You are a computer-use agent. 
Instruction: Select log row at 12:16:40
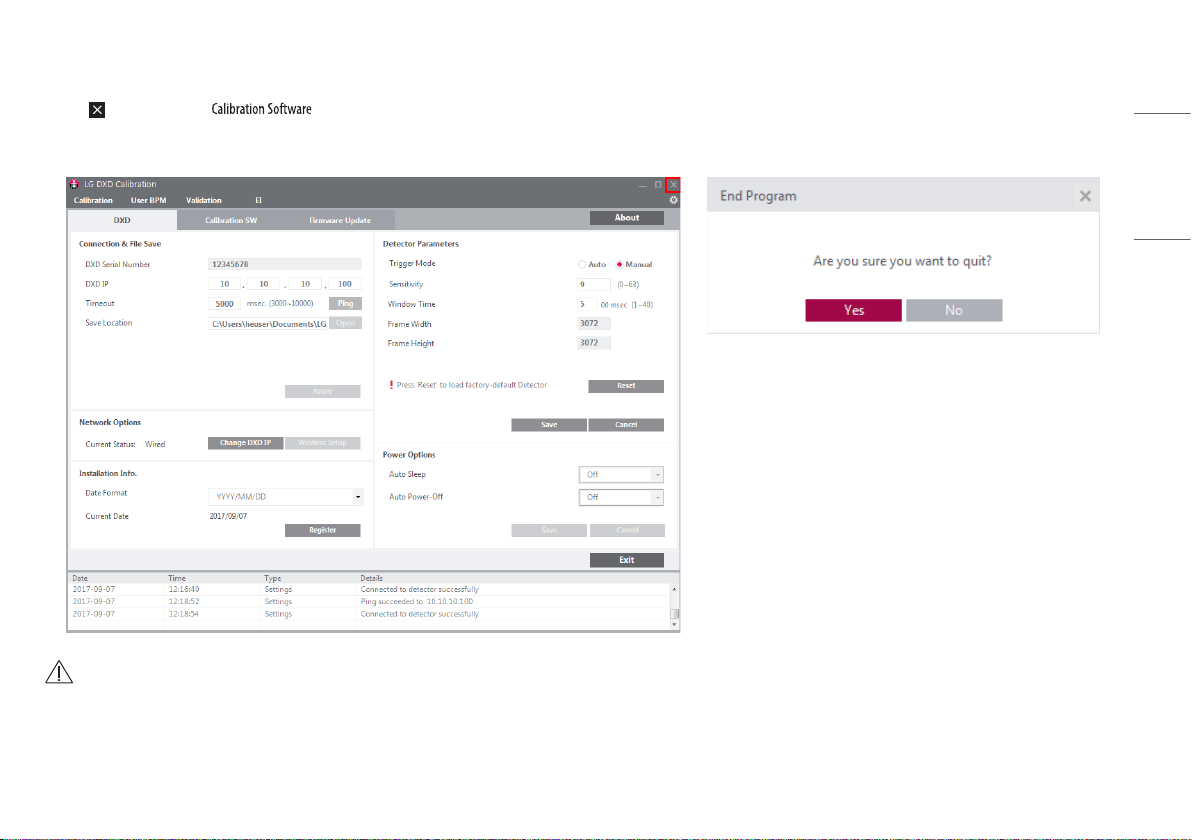click(369, 590)
